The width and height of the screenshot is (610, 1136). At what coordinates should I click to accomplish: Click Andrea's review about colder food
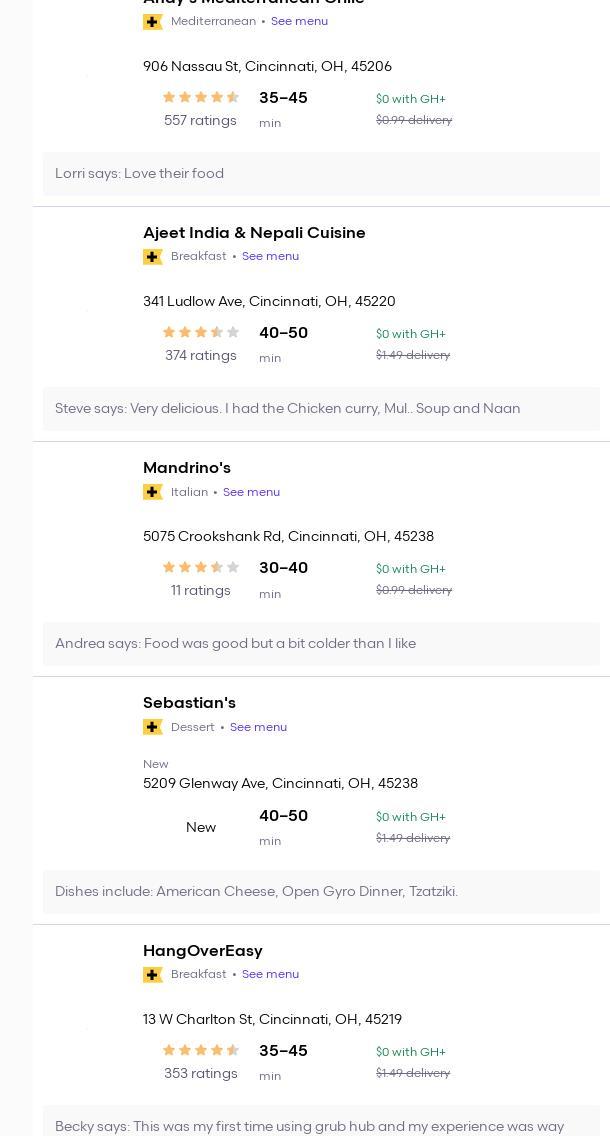pyautogui.click(x=236, y=644)
